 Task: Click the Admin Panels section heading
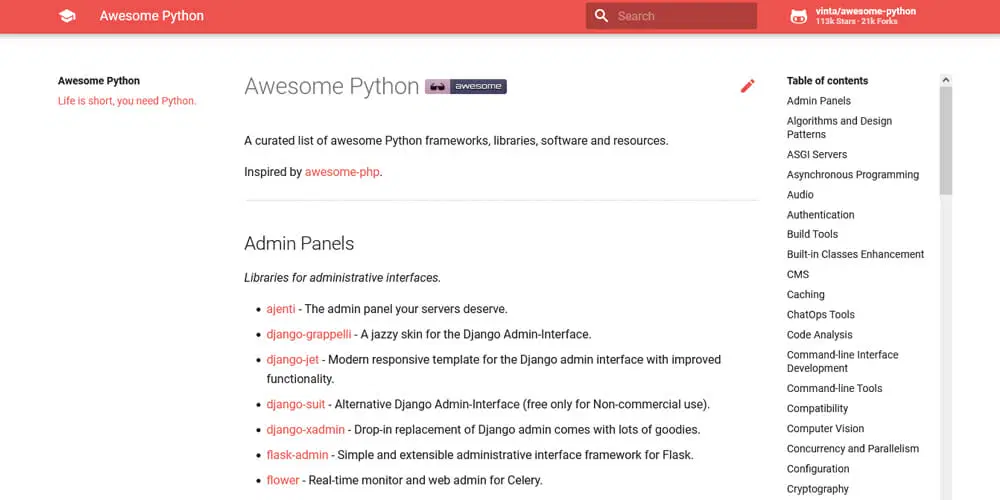click(x=299, y=244)
